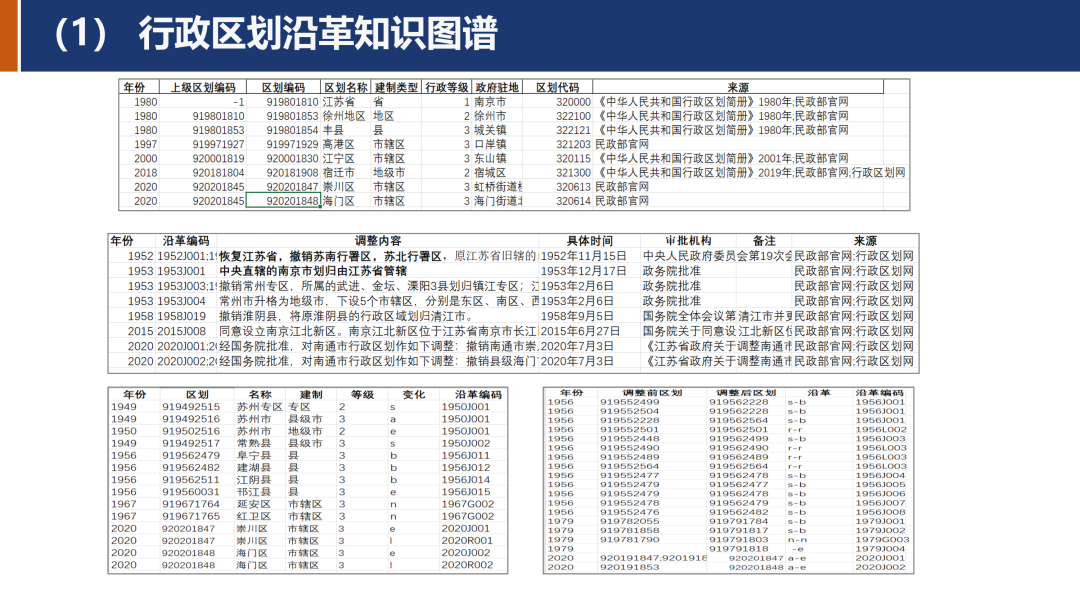
Task: Select the cell 919781790
Action: pos(630,540)
